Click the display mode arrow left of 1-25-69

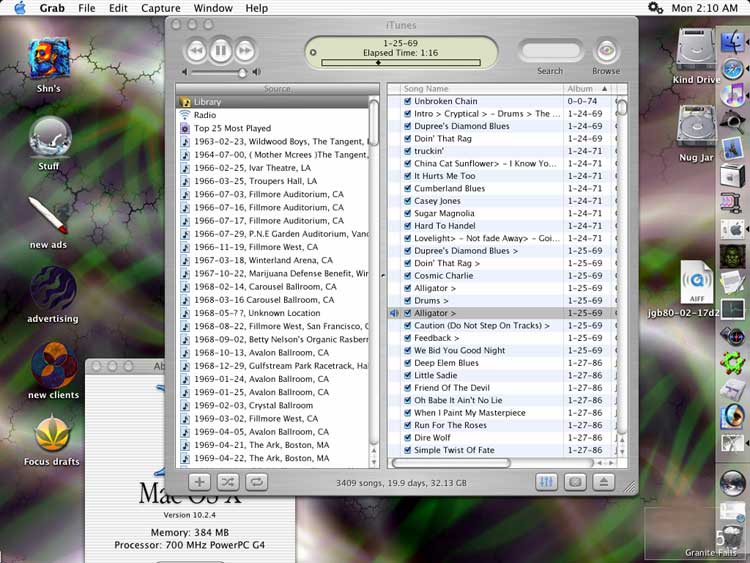[313, 53]
